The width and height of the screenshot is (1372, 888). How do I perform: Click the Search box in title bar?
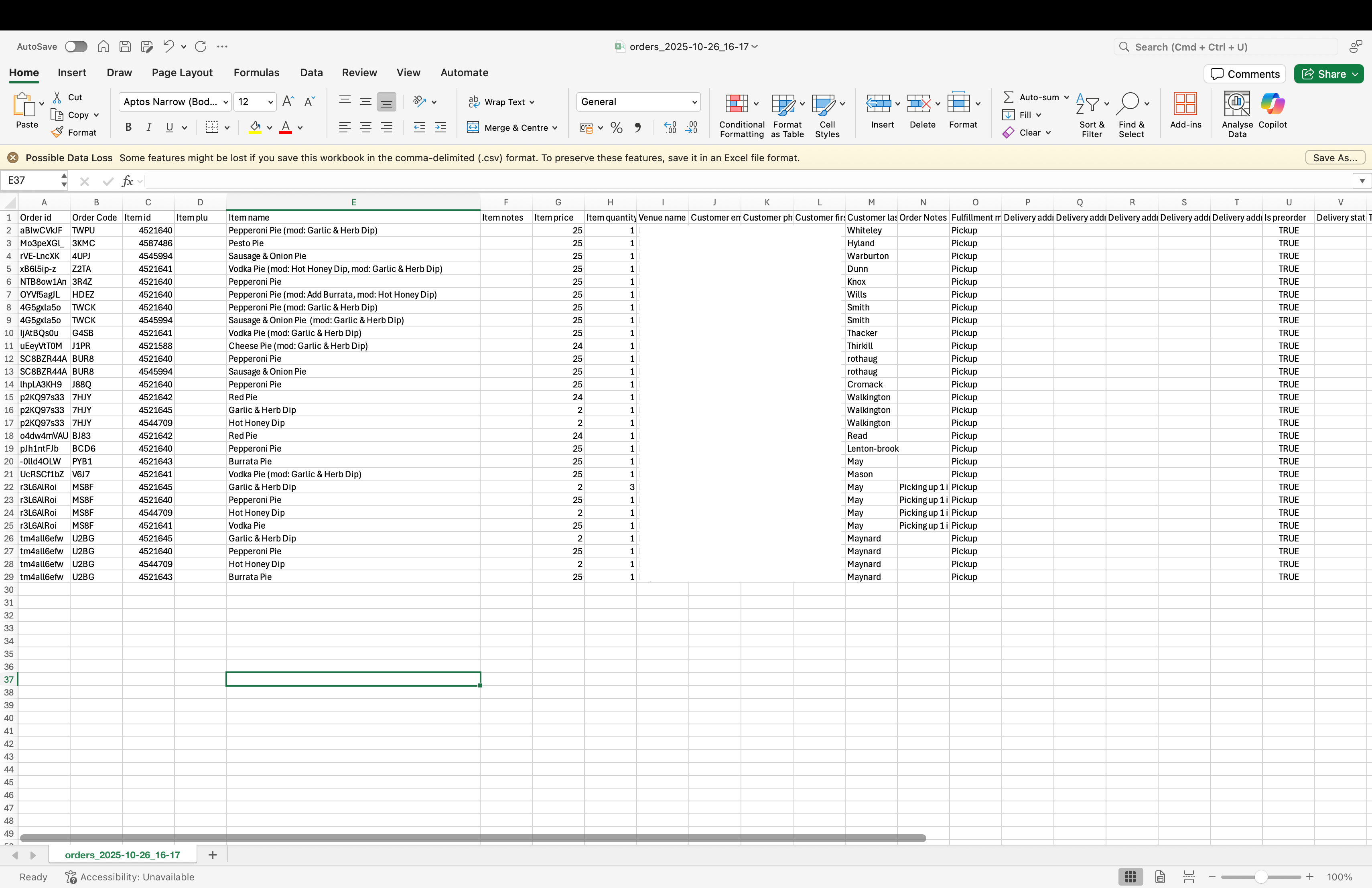coord(1226,47)
